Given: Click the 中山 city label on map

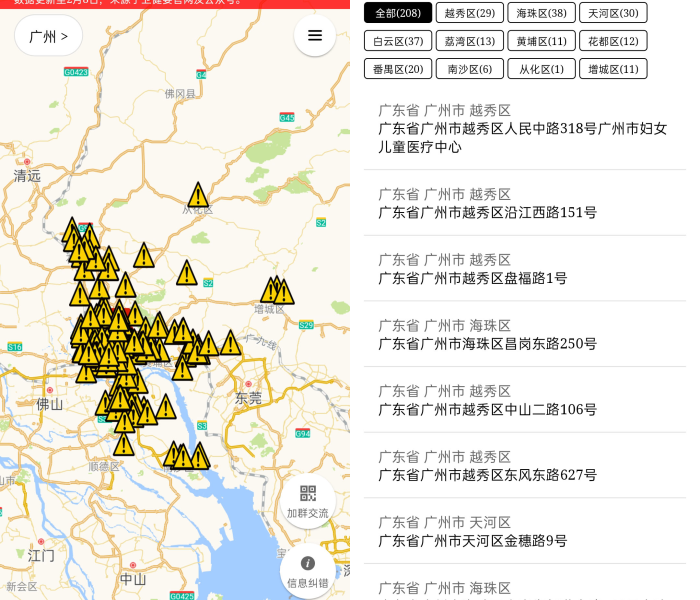Looking at the screenshot, I should point(133,579).
